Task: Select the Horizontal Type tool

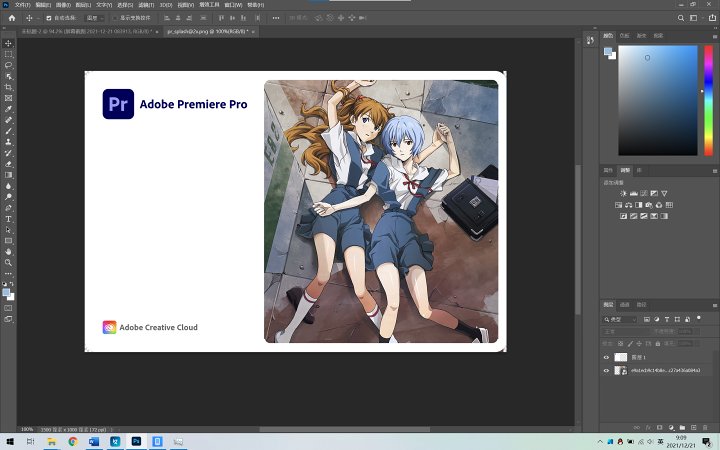Action: pos(8,219)
